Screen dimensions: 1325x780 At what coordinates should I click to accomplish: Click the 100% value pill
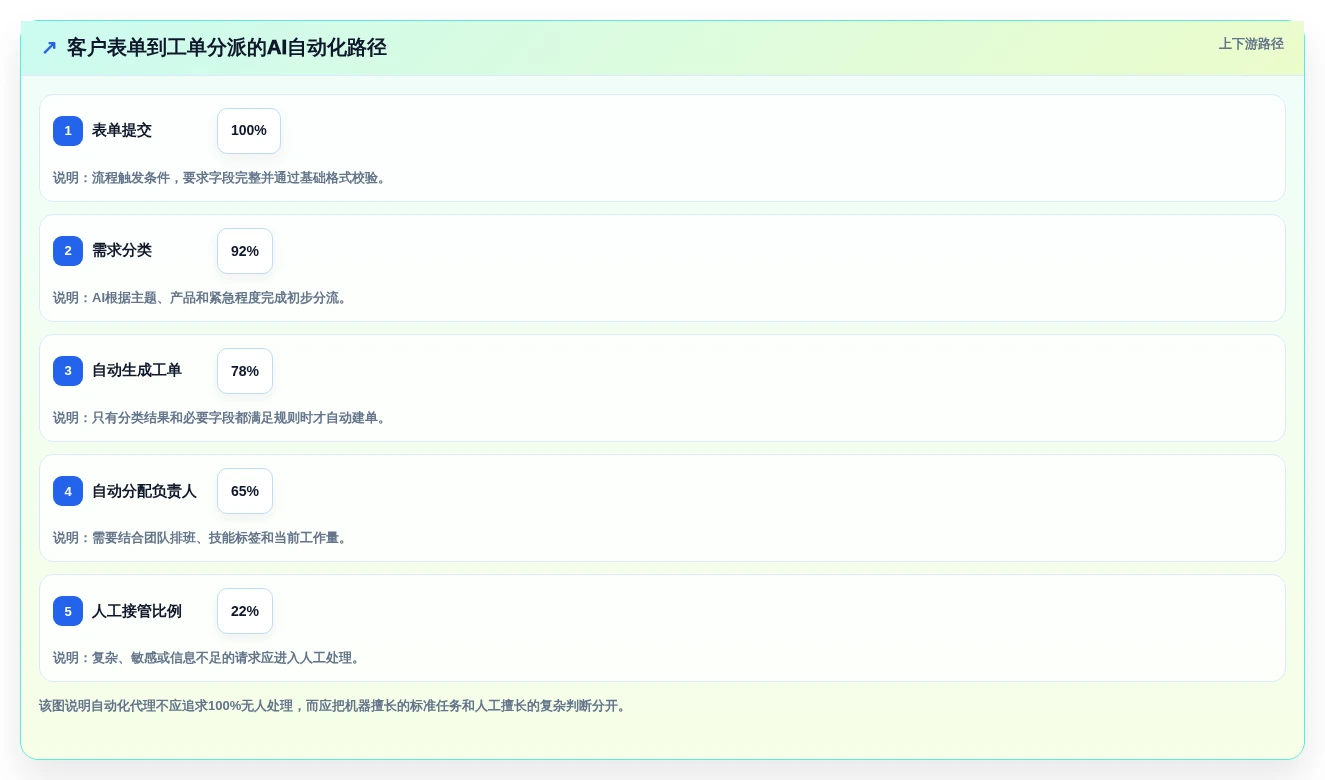249,131
